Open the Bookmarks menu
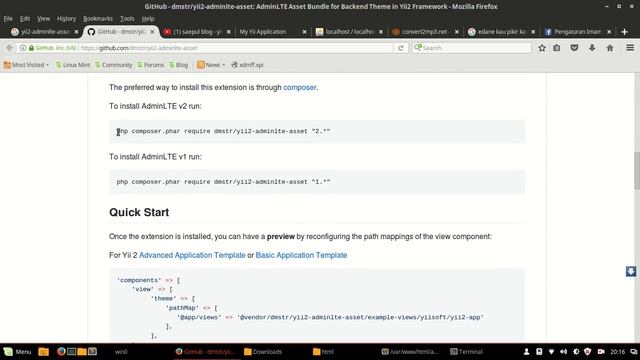The height and width of the screenshot is (360, 640). pos(98,19)
